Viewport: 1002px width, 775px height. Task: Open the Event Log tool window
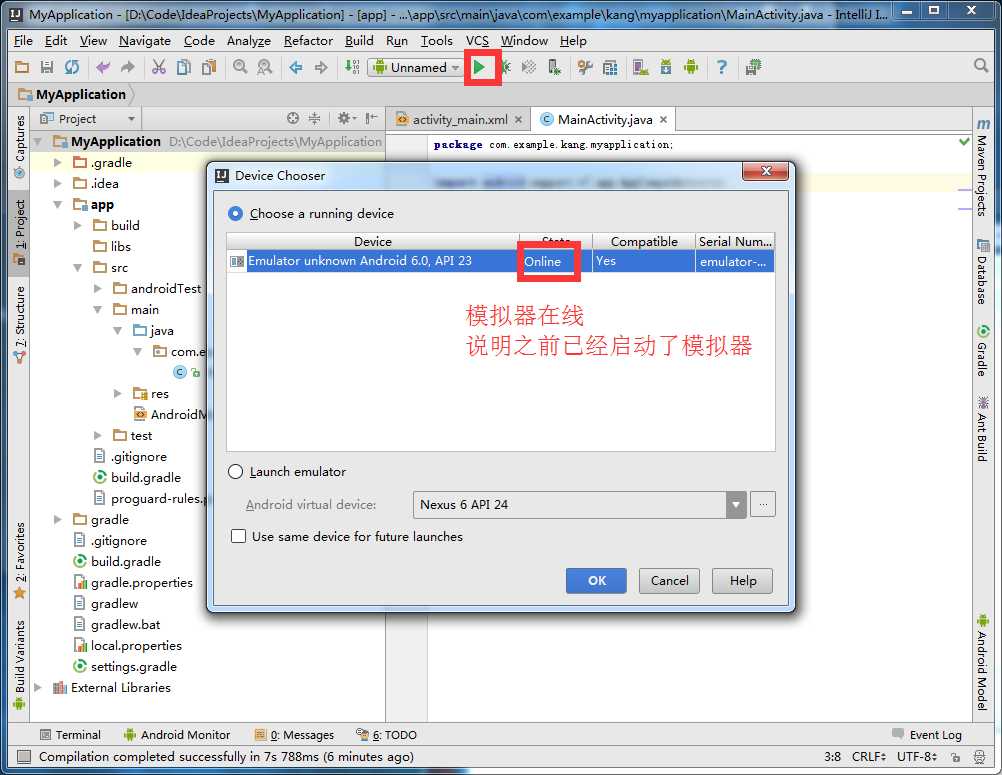pyautogui.click(x=927, y=735)
